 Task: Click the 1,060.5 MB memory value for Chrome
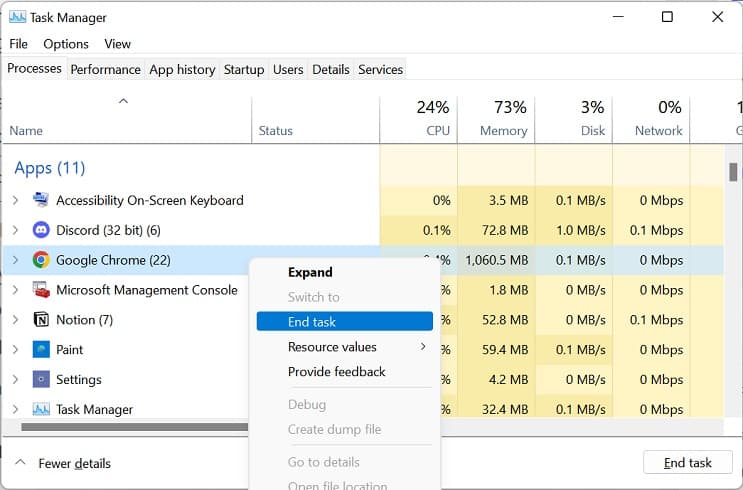(x=496, y=260)
